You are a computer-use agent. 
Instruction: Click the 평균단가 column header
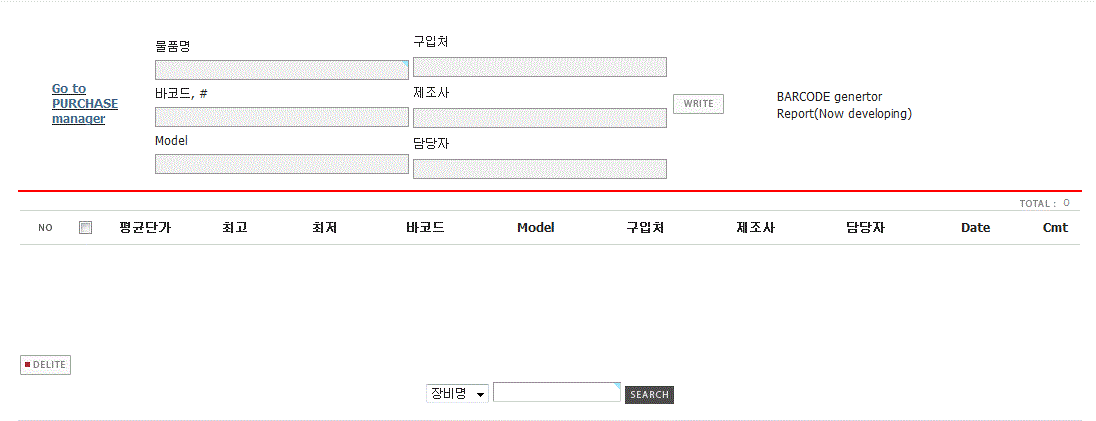[145, 227]
